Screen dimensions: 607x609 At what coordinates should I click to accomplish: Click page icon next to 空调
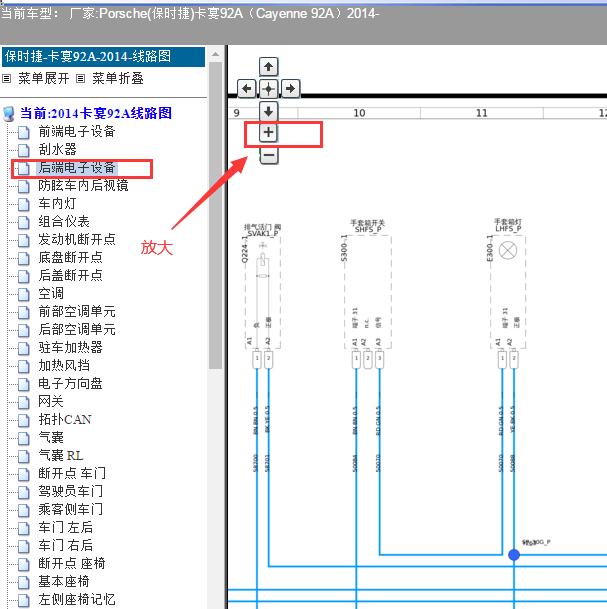(24, 294)
